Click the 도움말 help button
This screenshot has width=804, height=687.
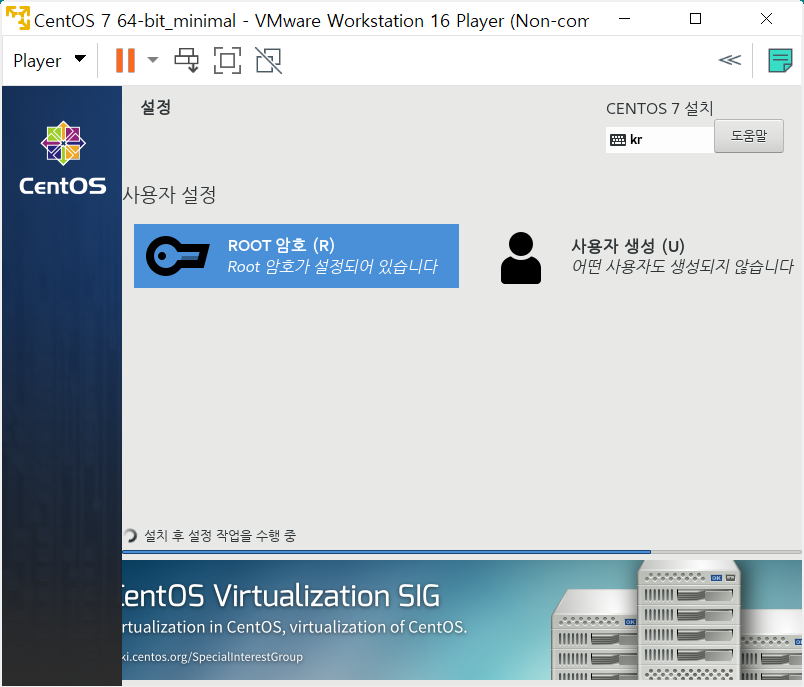(x=749, y=136)
